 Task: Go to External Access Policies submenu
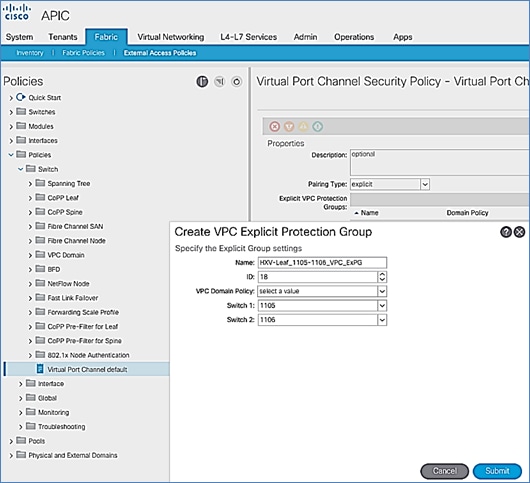point(160,53)
